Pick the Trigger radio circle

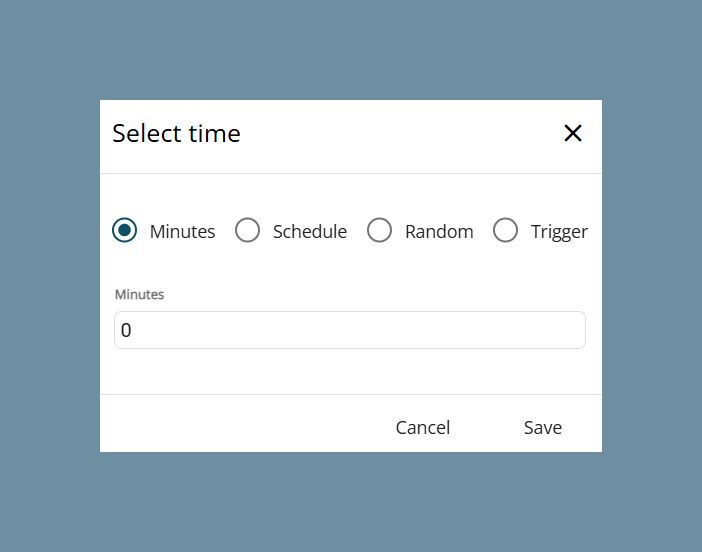pos(505,230)
